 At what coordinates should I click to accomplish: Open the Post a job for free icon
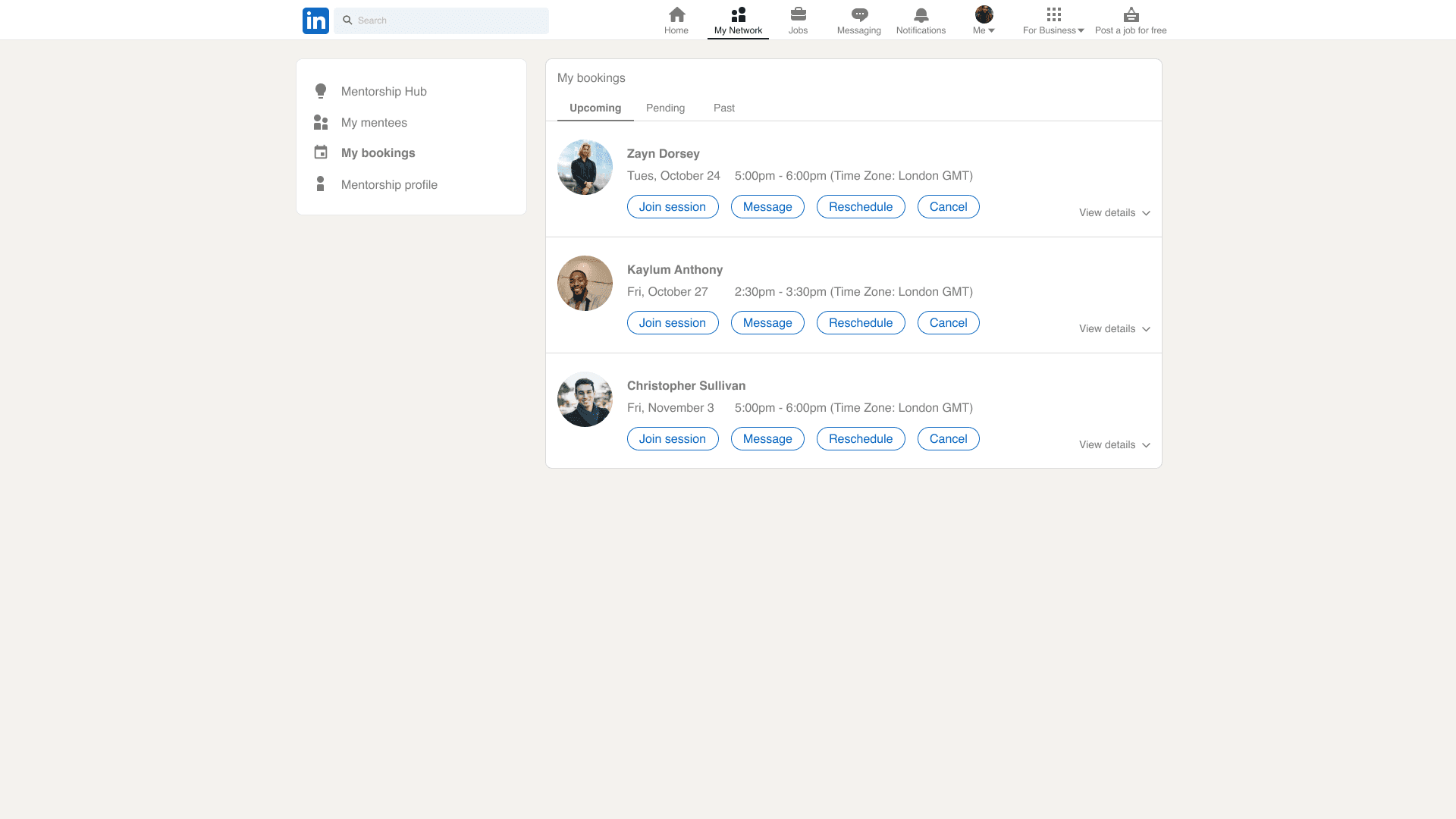(1131, 14)
